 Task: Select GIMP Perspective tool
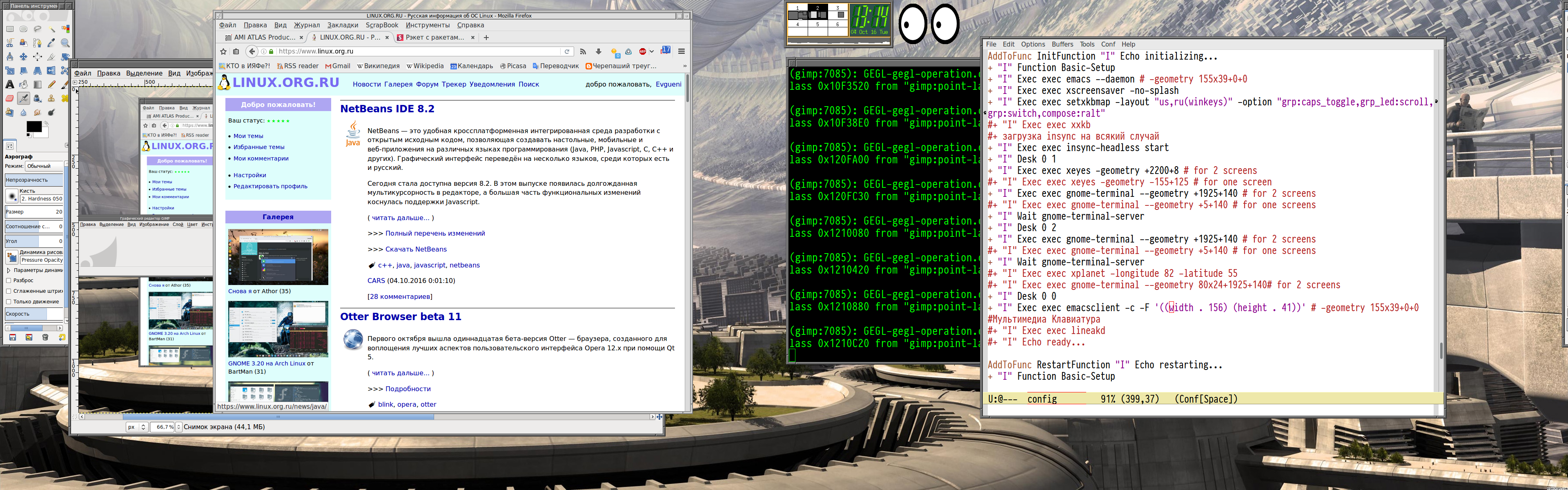(x=37, y=71)
